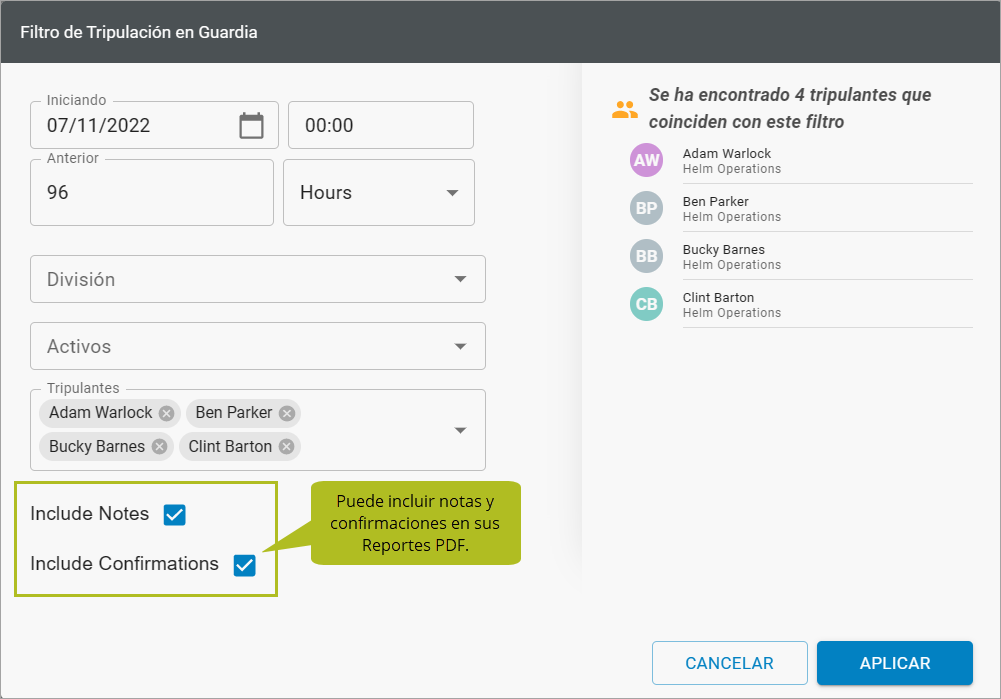Click the APLICAR button
The width and height of the screenshot is (1001, 699).
click(x=895, y=663)
